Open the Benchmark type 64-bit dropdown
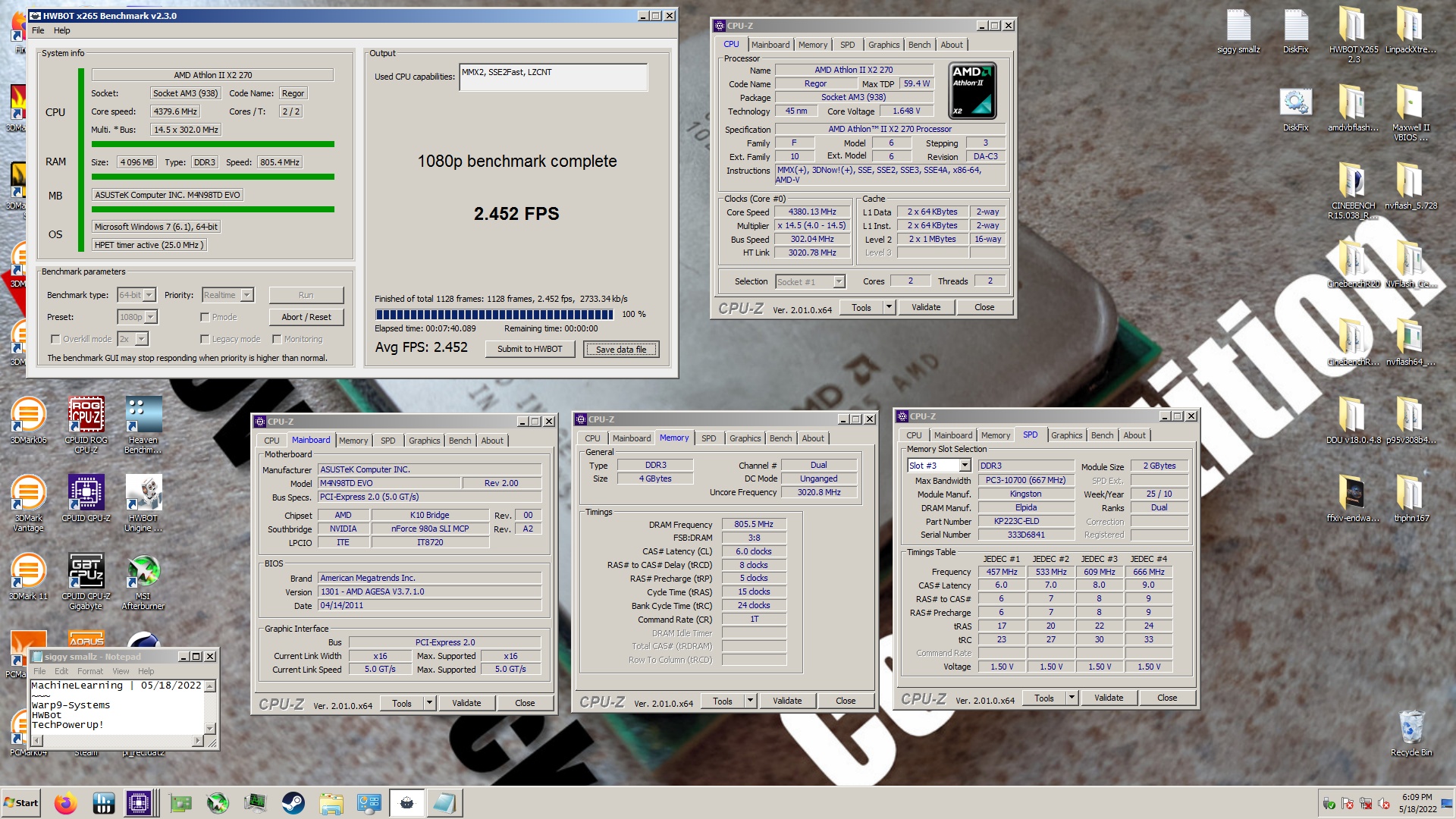Screen dimensions: 1456x819 pos(136,295)
